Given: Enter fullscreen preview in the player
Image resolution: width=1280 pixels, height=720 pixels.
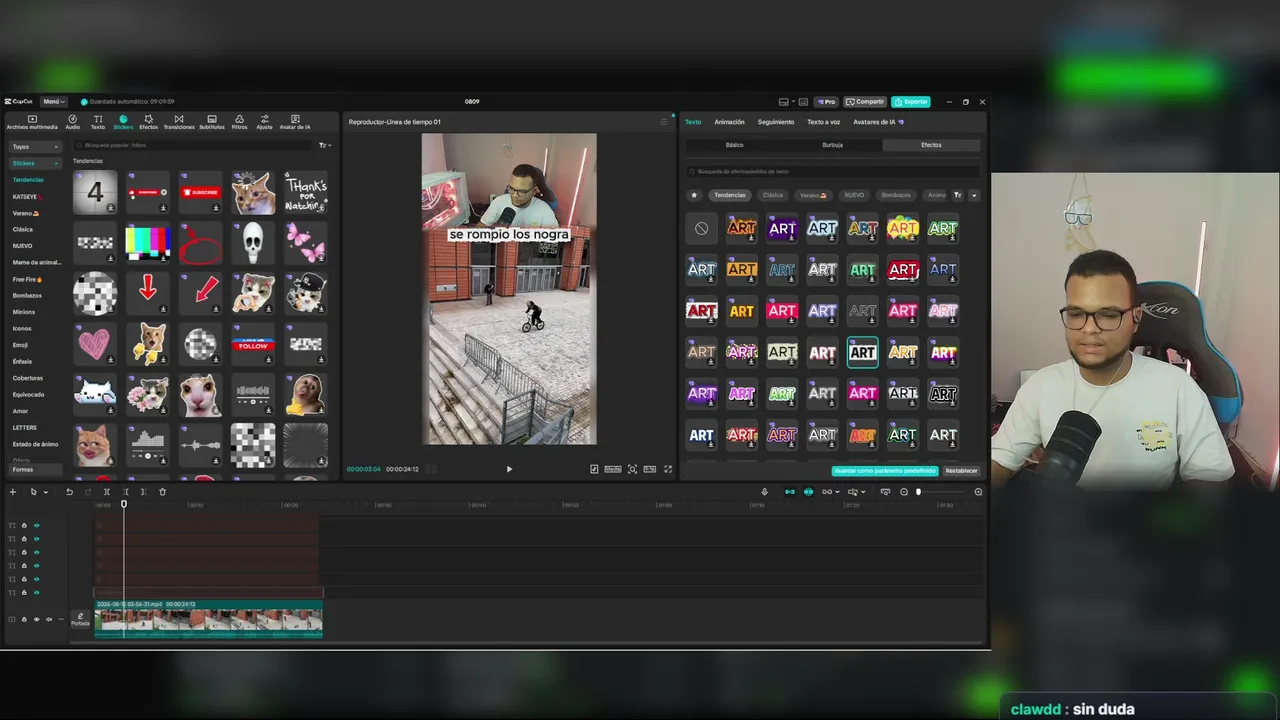Looking at the screenshot, I should point(668,469).
